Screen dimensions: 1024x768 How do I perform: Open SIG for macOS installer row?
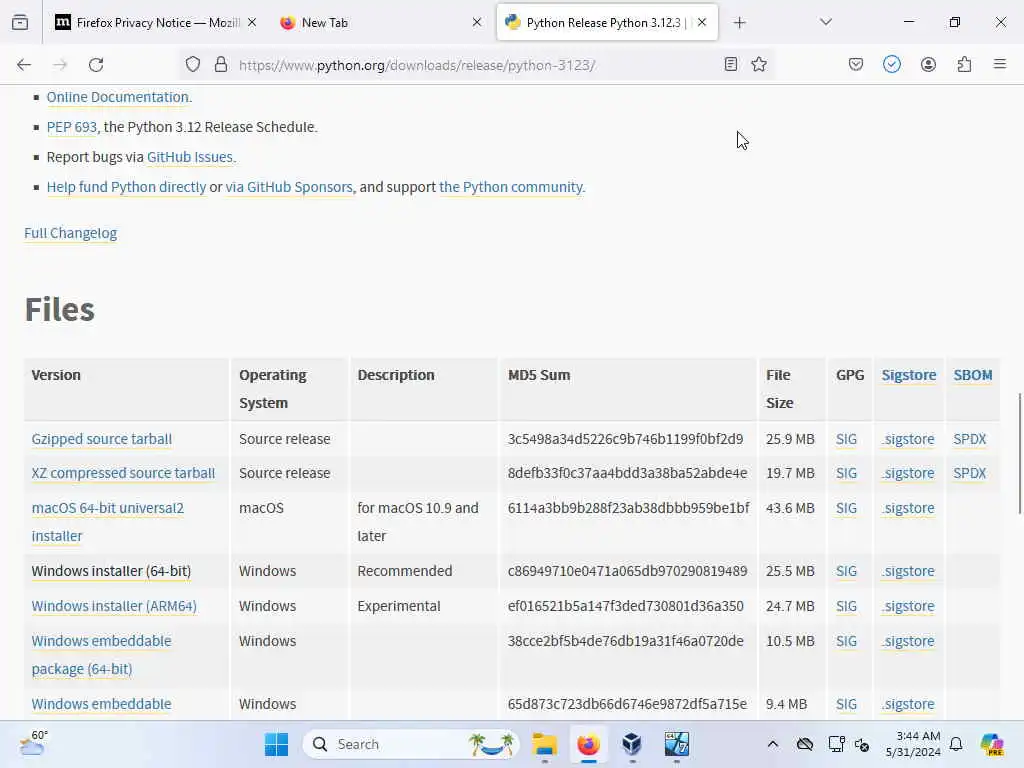846,509
